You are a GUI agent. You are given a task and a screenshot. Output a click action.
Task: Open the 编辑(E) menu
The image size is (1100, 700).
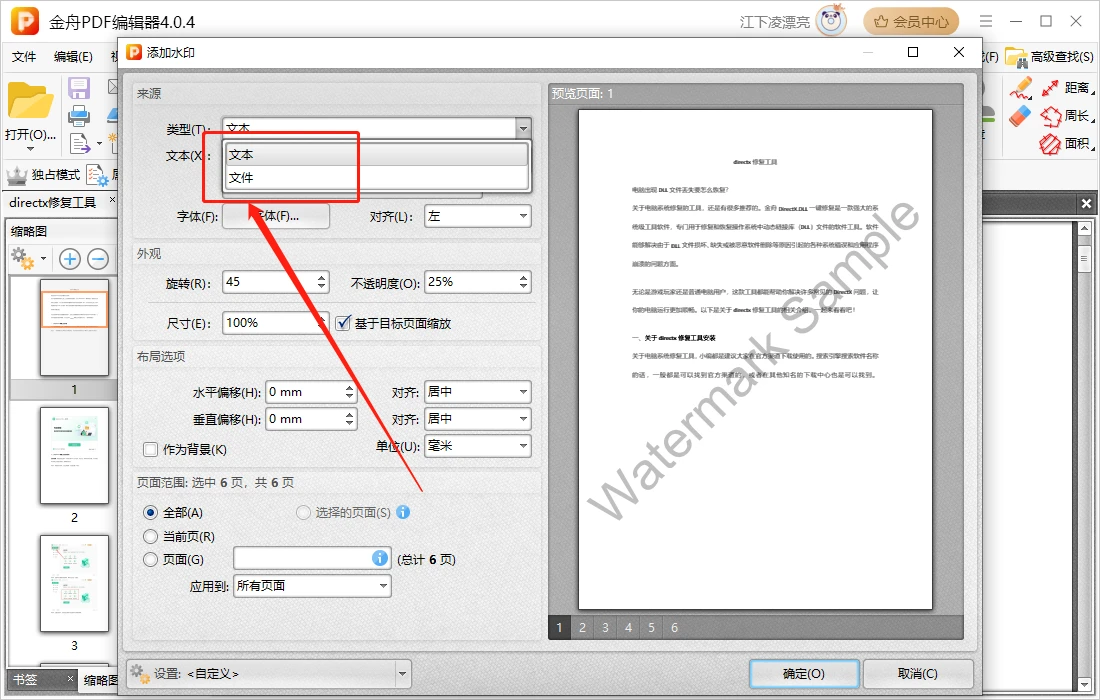click(73, 57)
